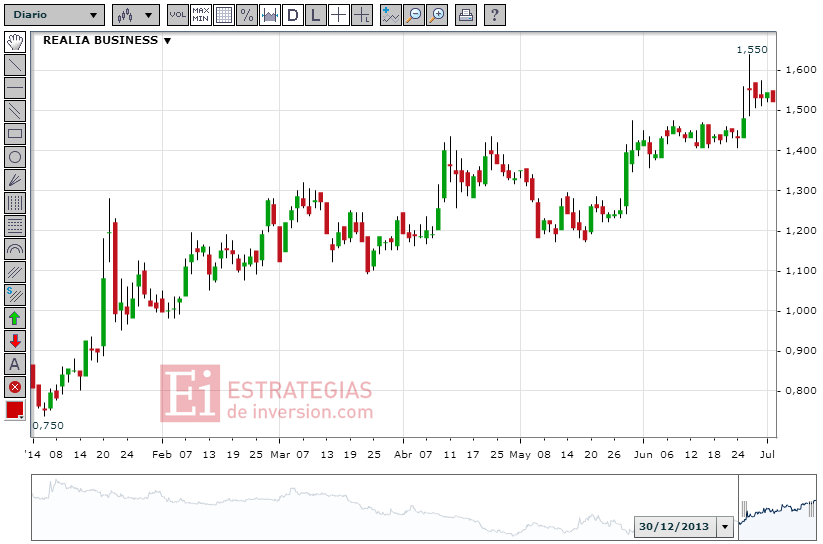Select the circle drawing tool
Image resolution: width=823 pixels, height=544 pixels.
click(x=15, y=157)
